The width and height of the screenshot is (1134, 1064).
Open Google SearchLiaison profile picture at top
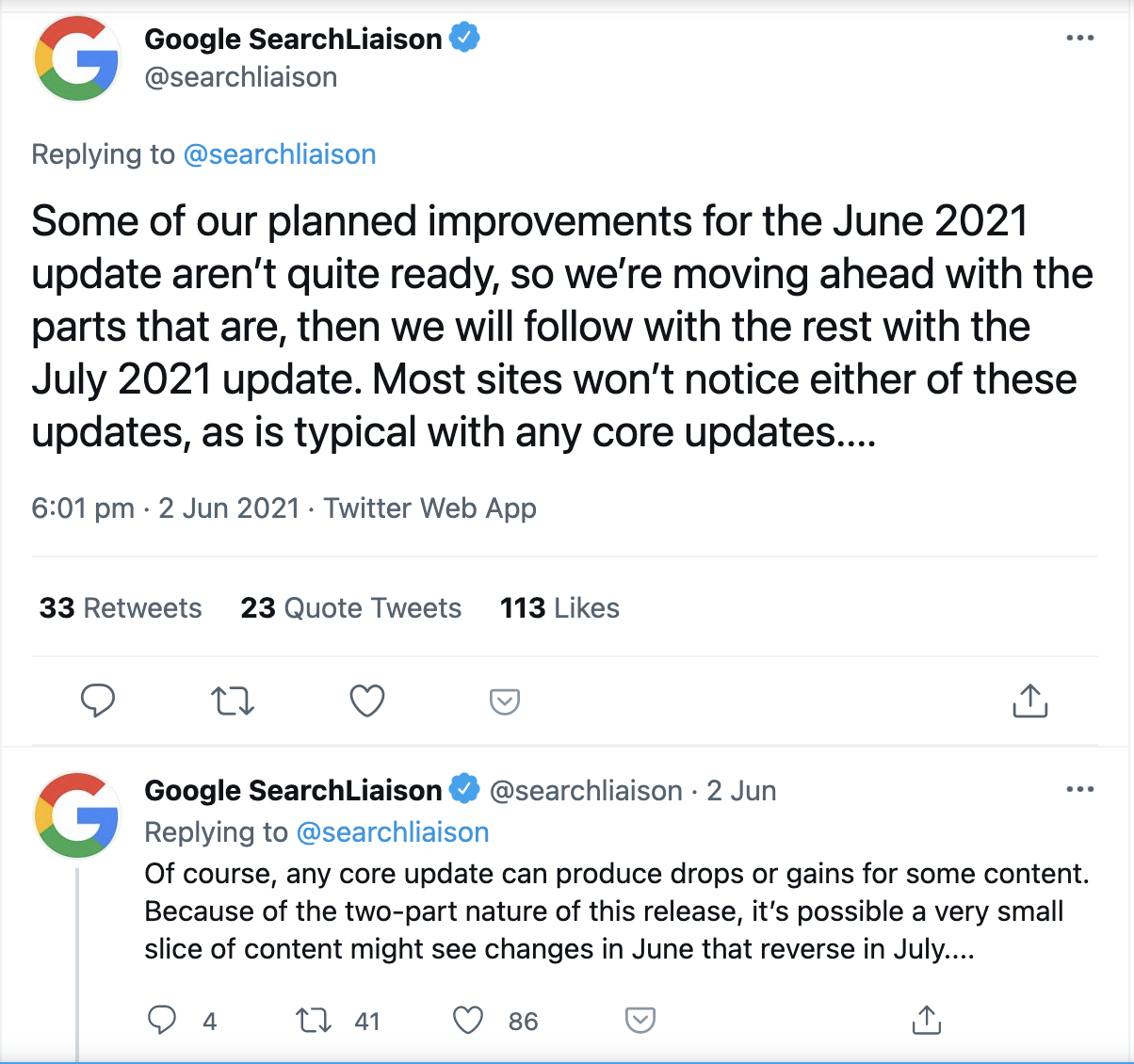[77, 58]
